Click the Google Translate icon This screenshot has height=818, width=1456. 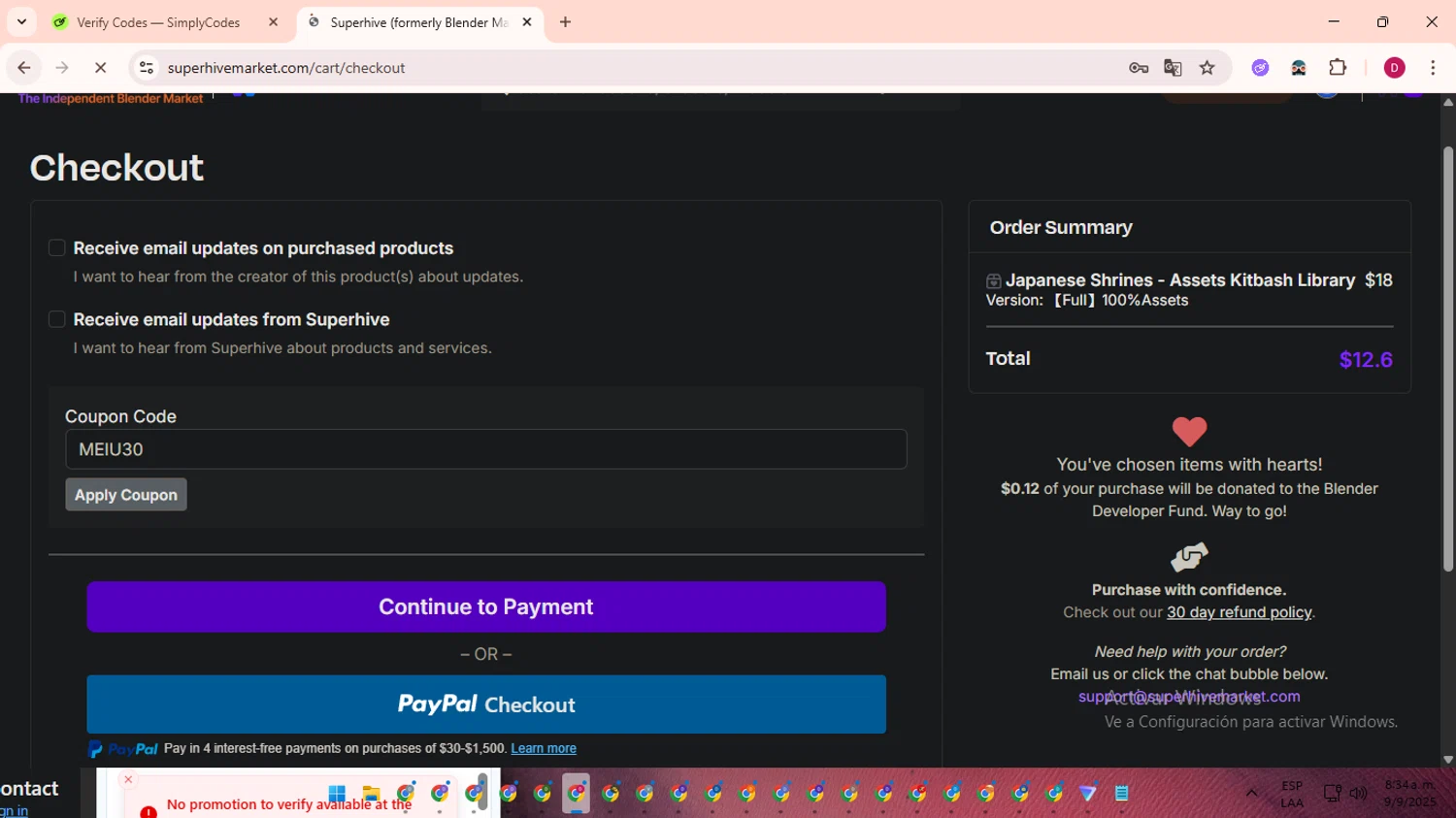click(x=1173, y=68)
